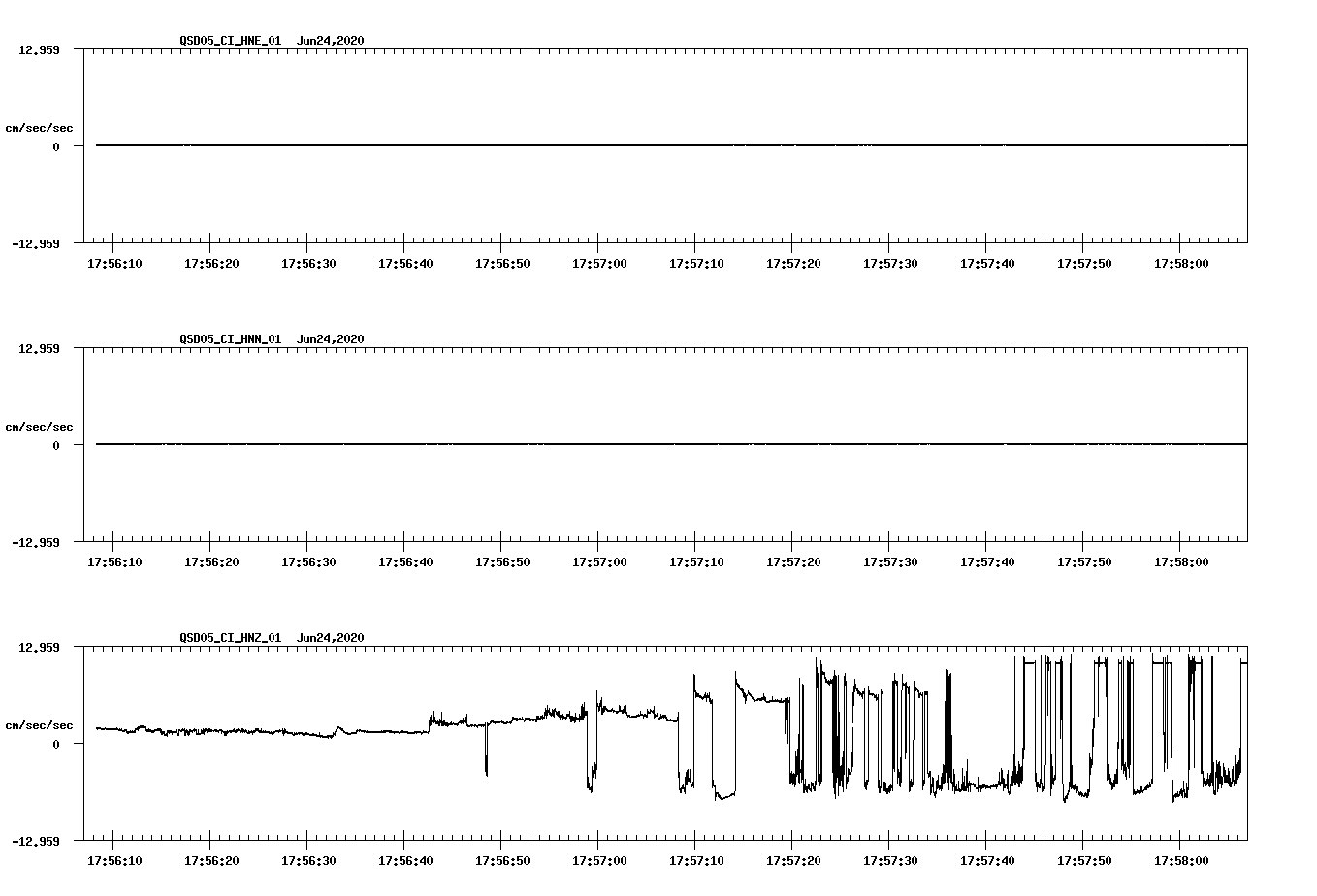Screen dimensions: 1317x896
Task: Click the 17:56:30 time label under HNZ chart
Action: (308, 860)
